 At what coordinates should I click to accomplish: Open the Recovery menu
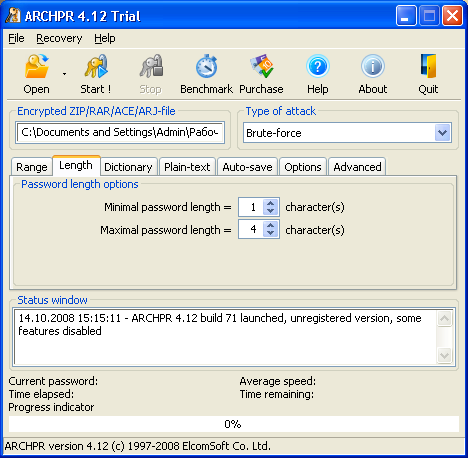pos(59,38)
